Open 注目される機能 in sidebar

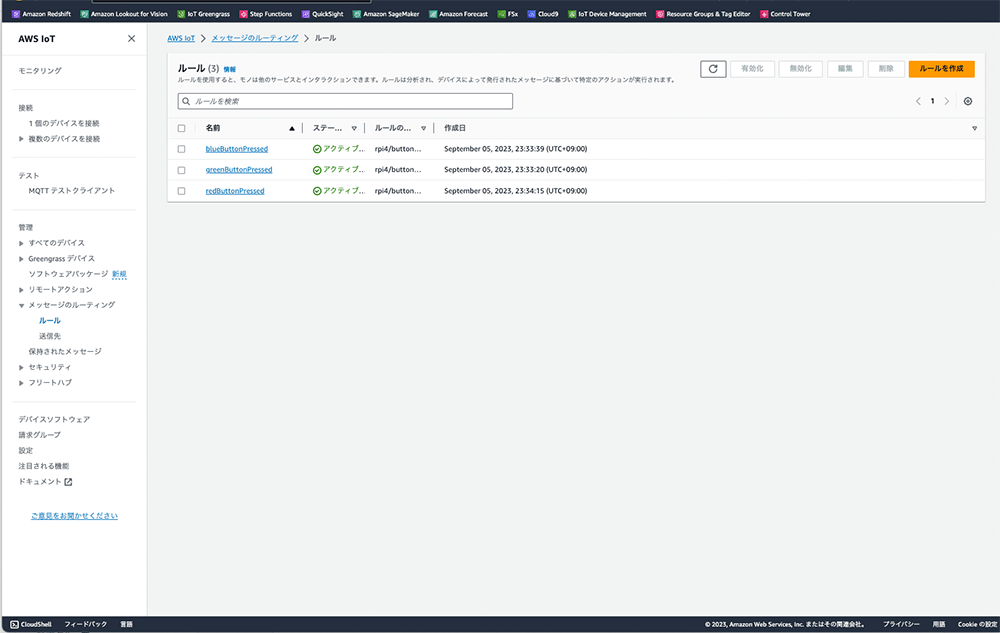[43, 466]
